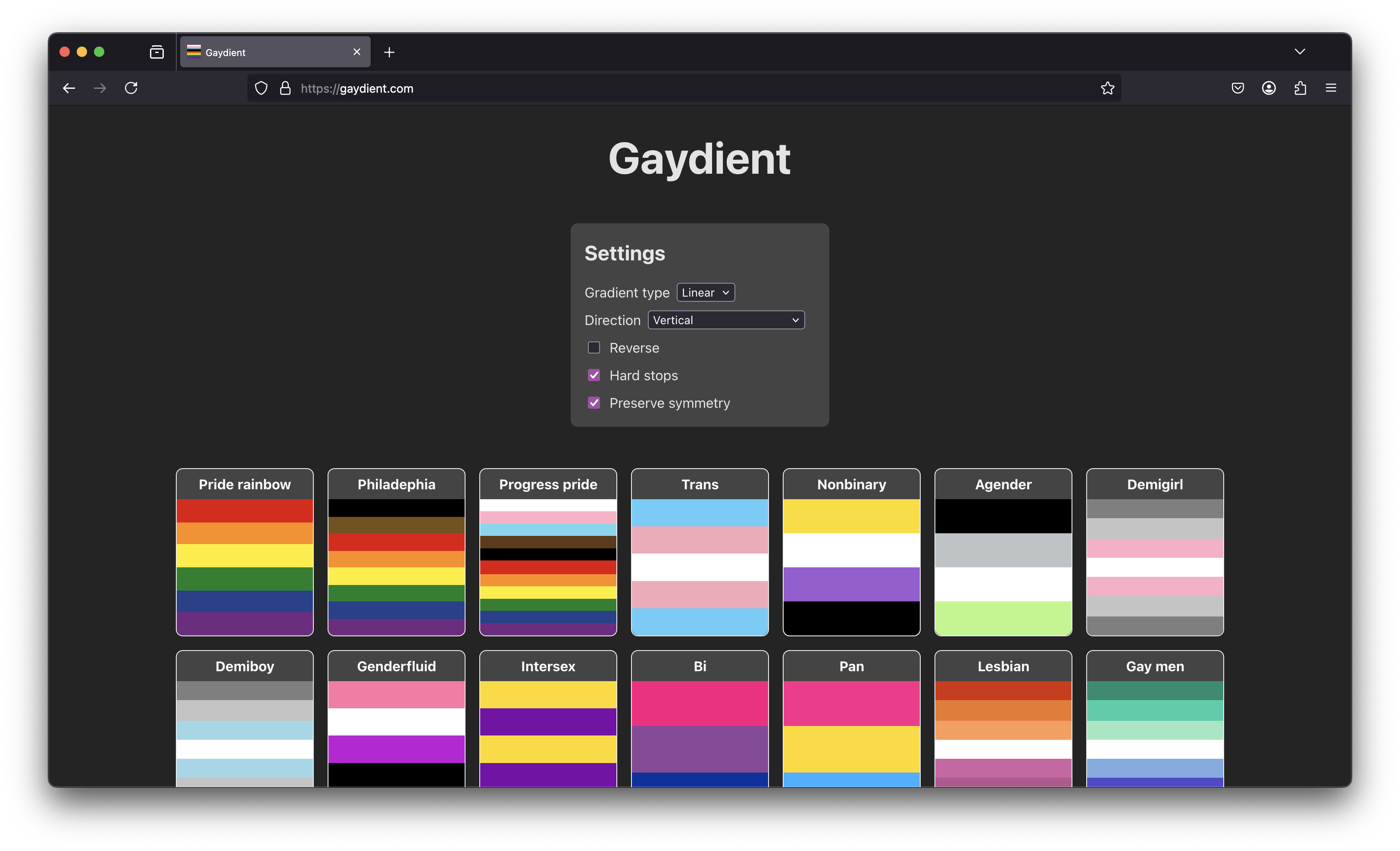Image resolution: width=1400 pixels, height=851 pixels.
Task: Open the Gradient type Linear dropdown
Action: (705, 293)
